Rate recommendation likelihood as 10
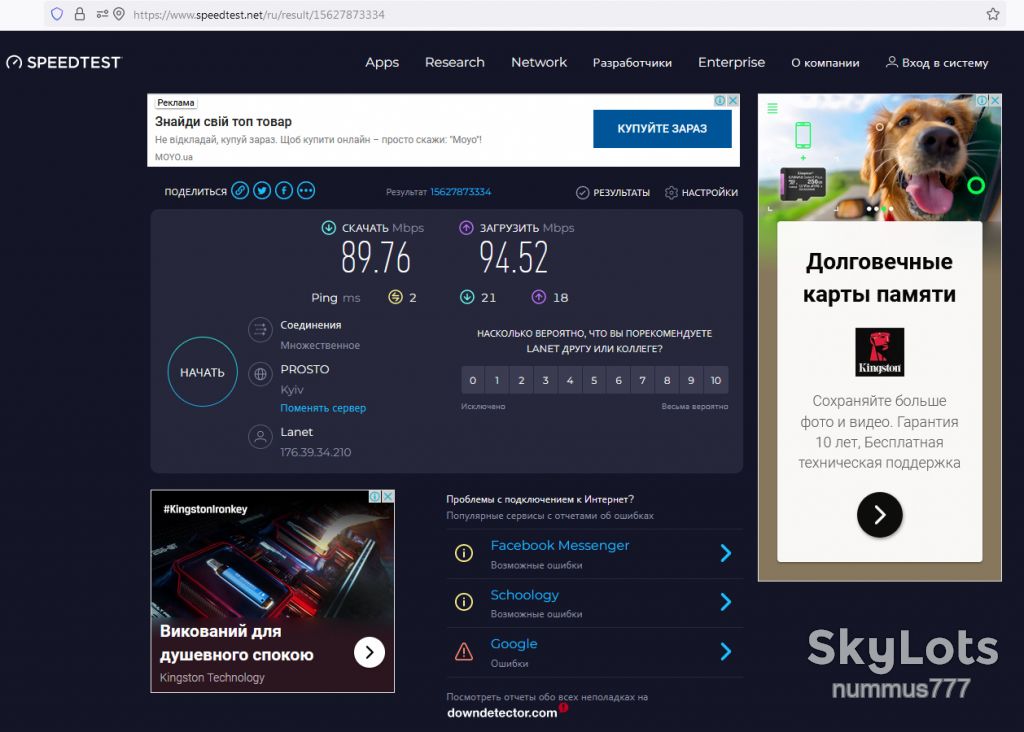 (716, 380)
